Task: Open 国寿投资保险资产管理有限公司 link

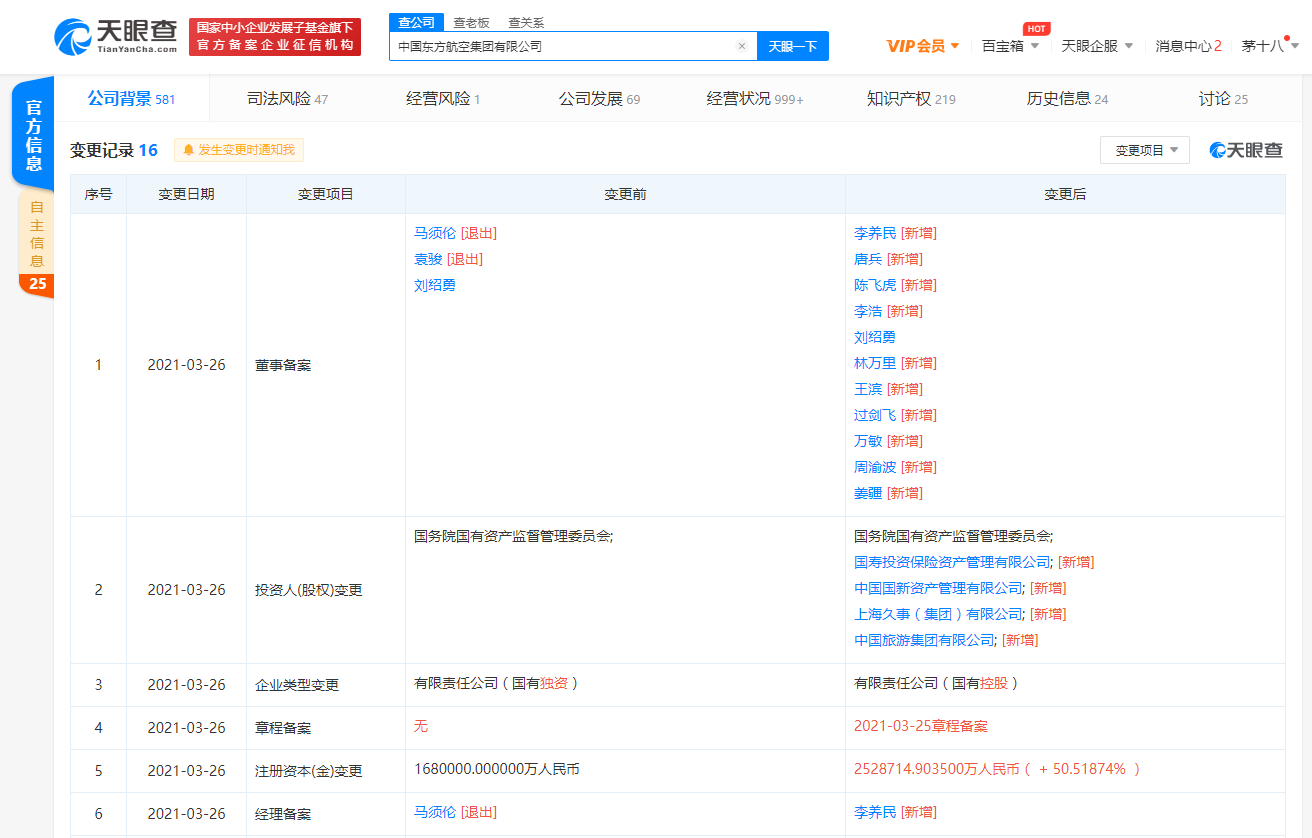Action: (x=952, y=562)
